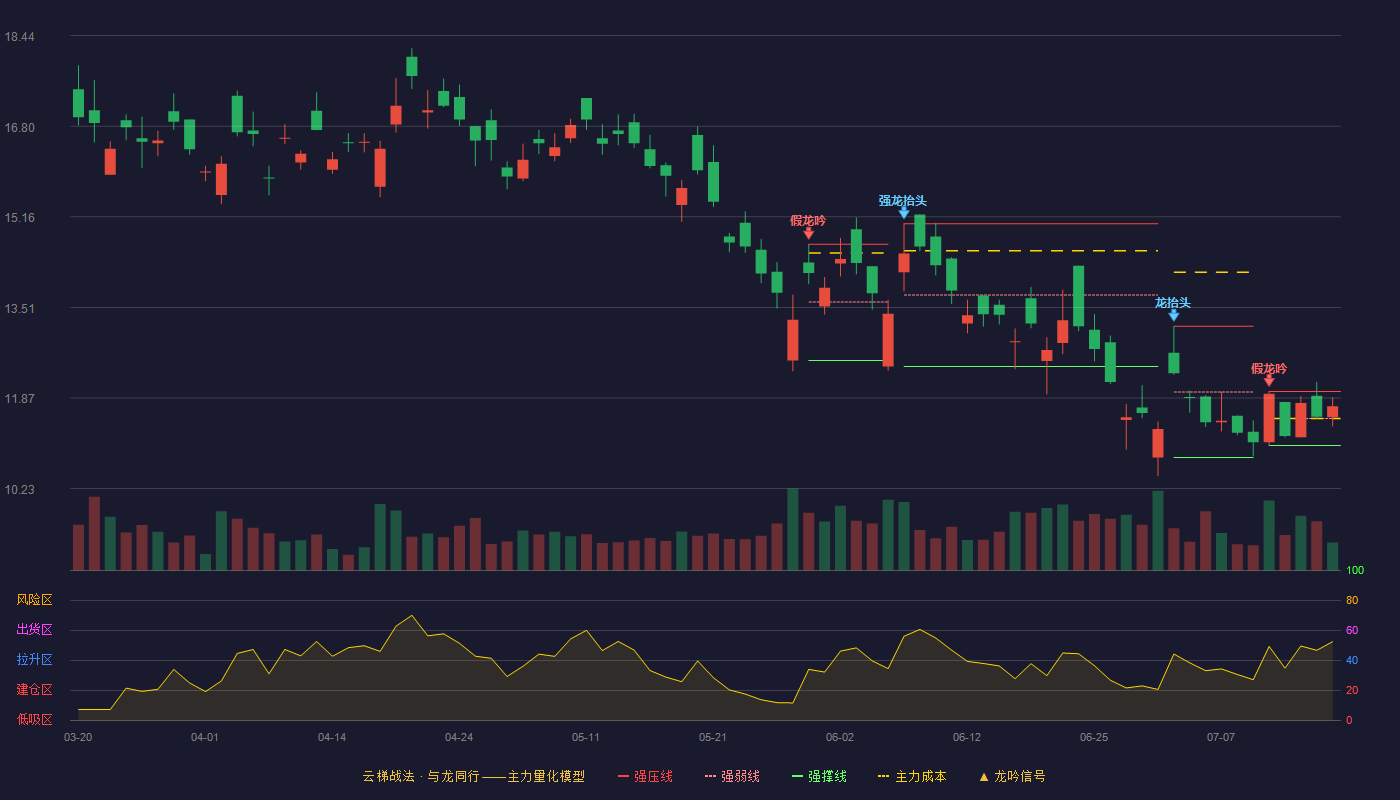Click the green line swatch beside 强撑线
1400x800 pixels.
[x=797, y=776]
